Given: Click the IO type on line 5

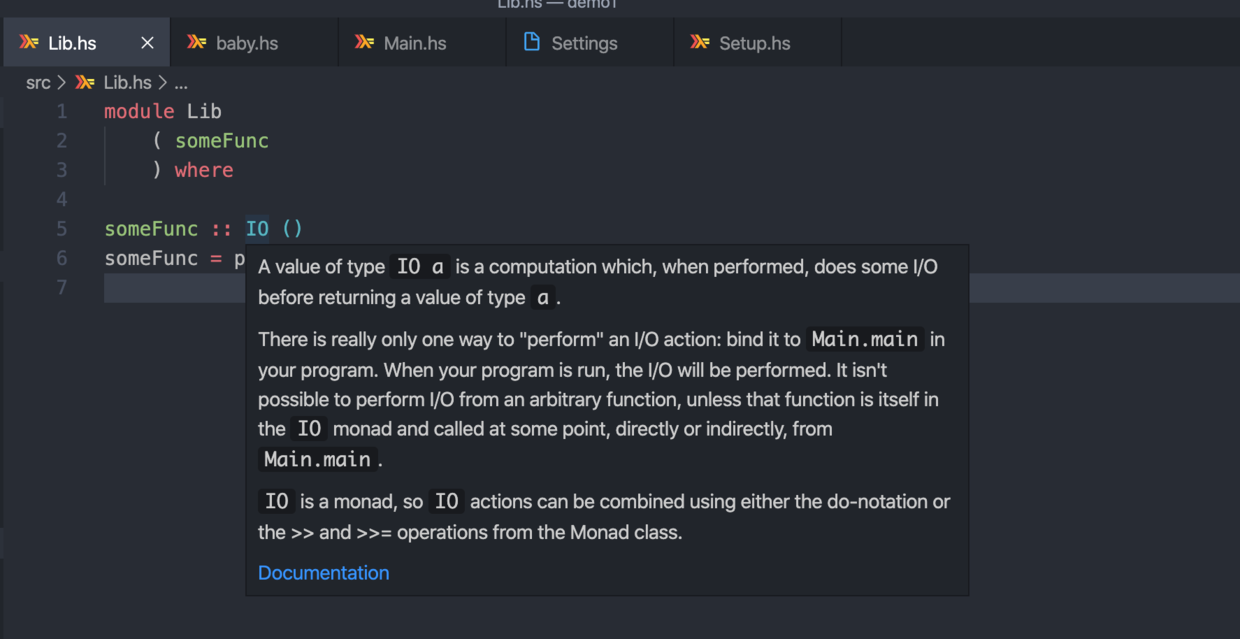Looking at the screenshot, I should (x=257, y=229).
